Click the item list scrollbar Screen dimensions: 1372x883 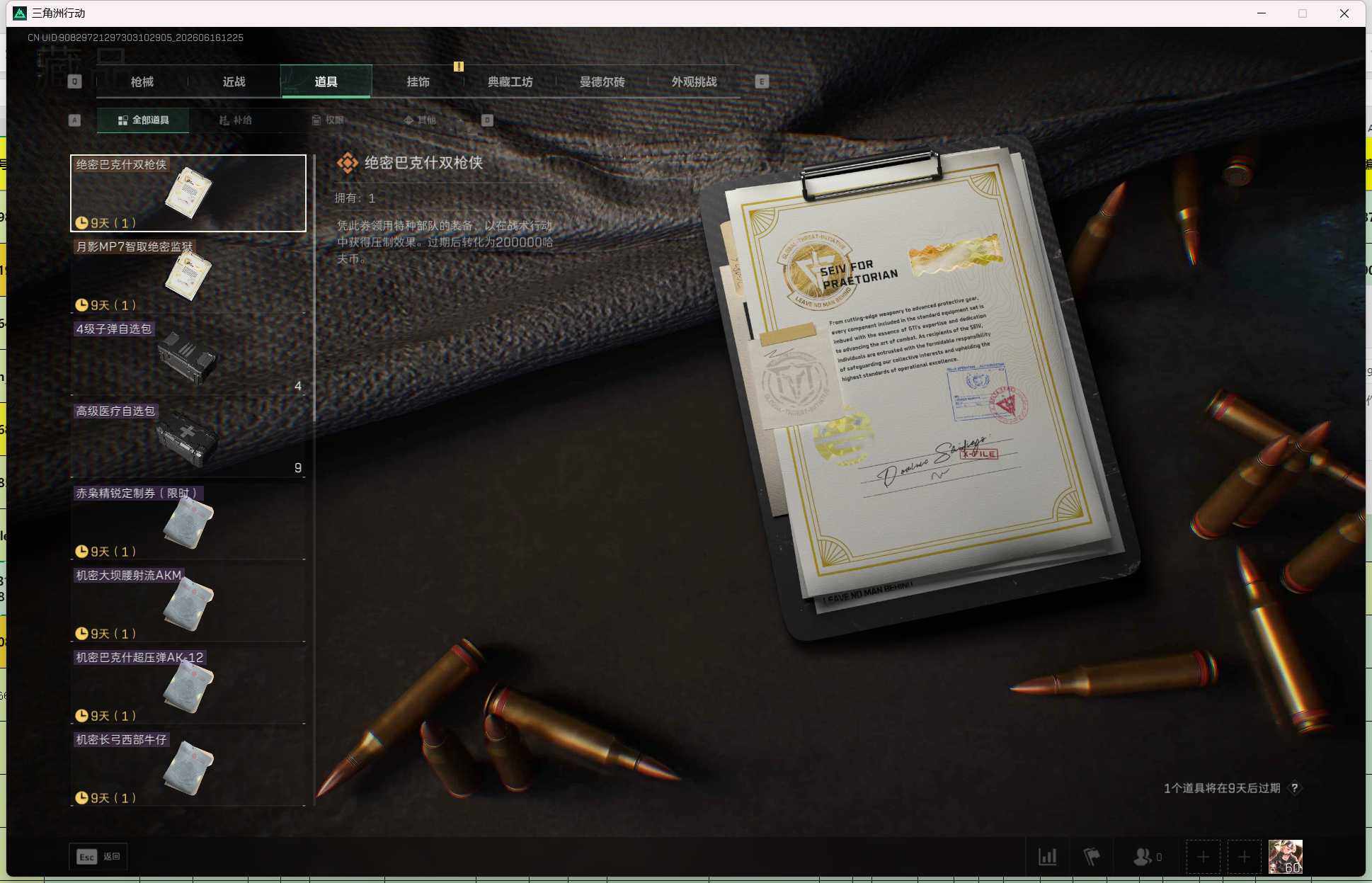click(314, 289)
